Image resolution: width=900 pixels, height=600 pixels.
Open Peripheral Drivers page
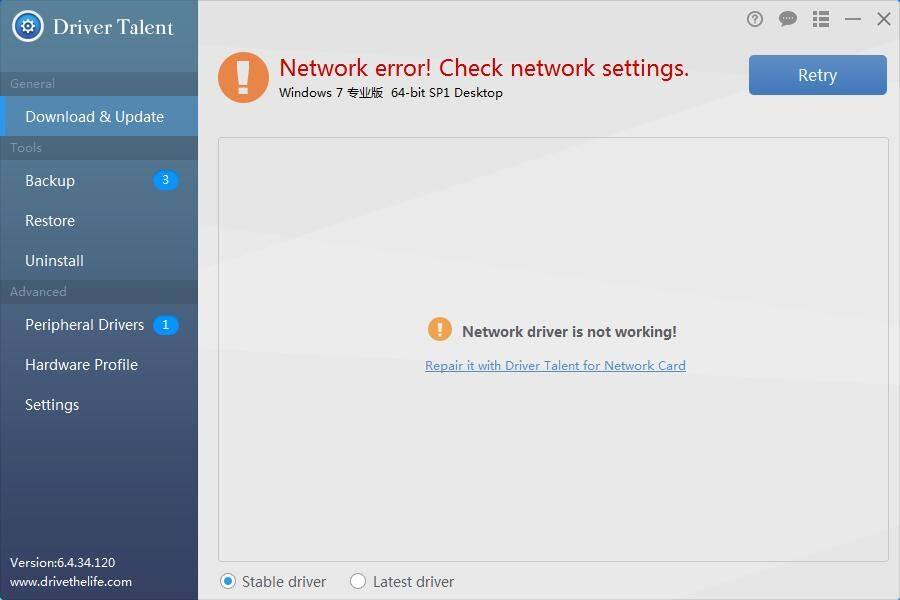tap(99, 325)
